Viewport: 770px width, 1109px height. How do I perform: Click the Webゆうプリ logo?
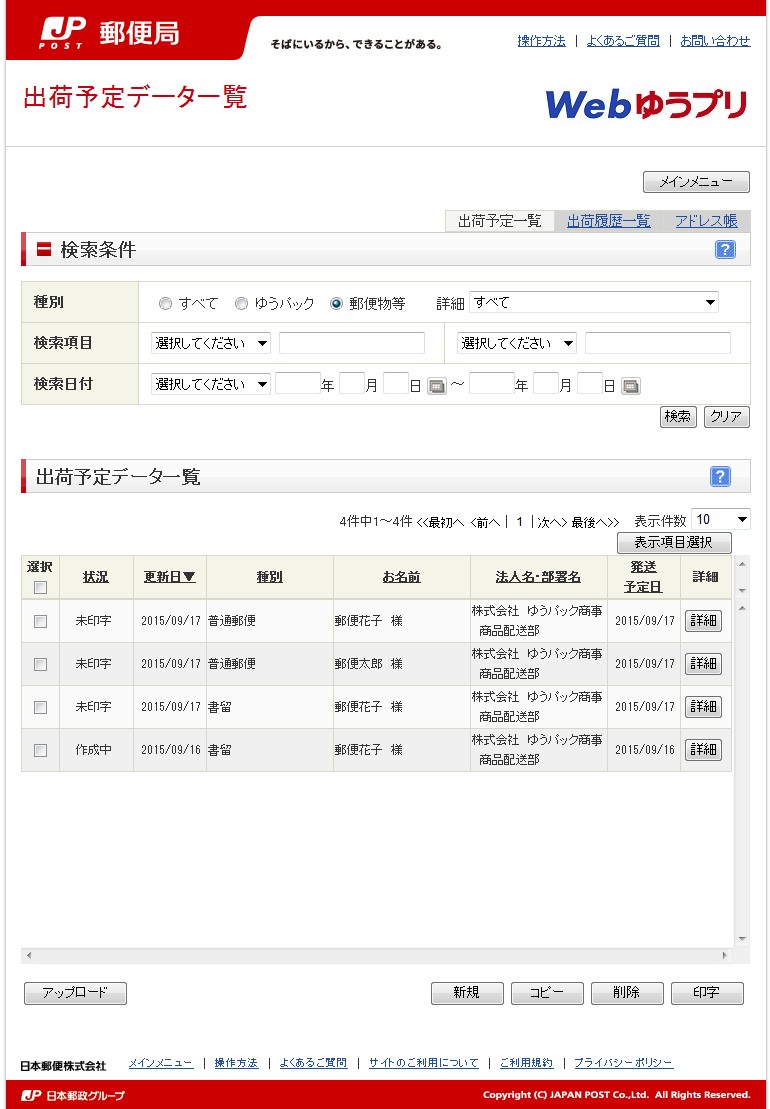click(646, 104)
